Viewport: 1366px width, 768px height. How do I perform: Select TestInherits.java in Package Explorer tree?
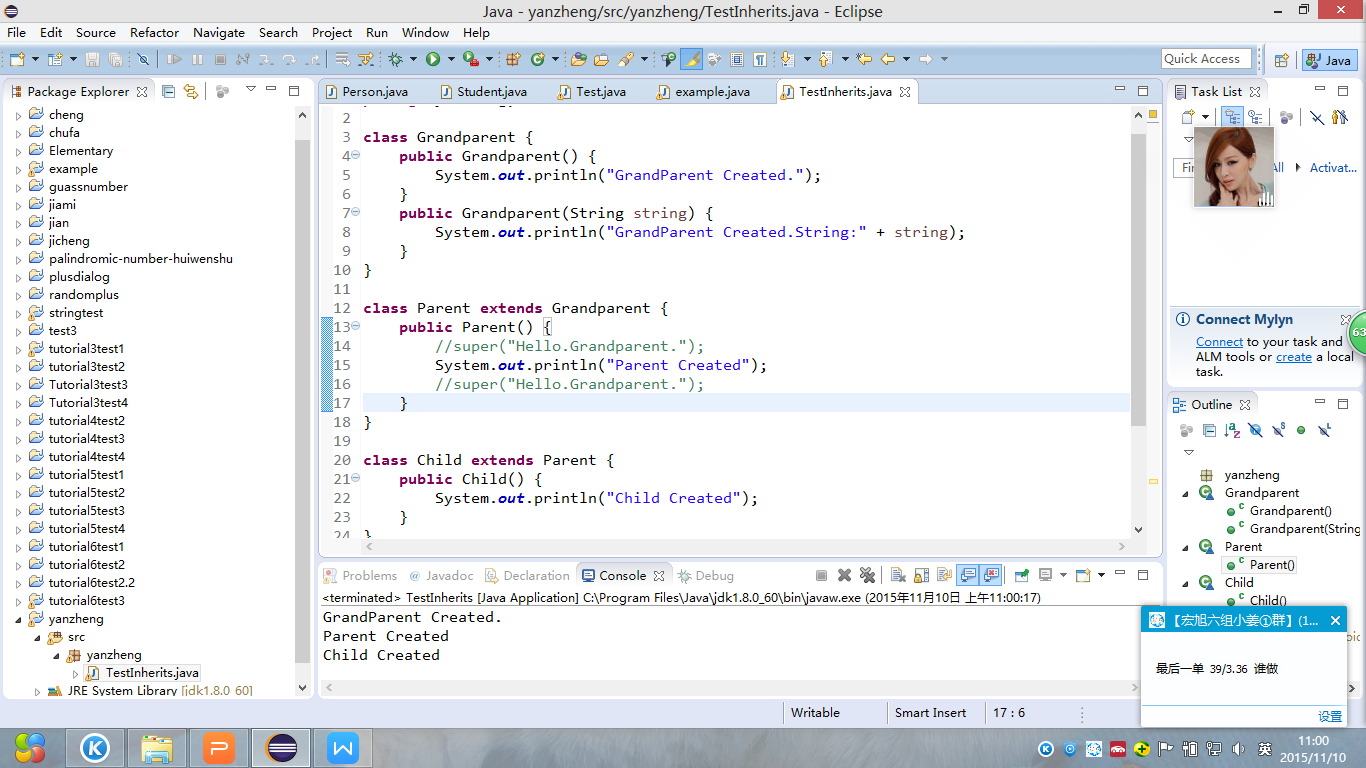coord(152,673)
